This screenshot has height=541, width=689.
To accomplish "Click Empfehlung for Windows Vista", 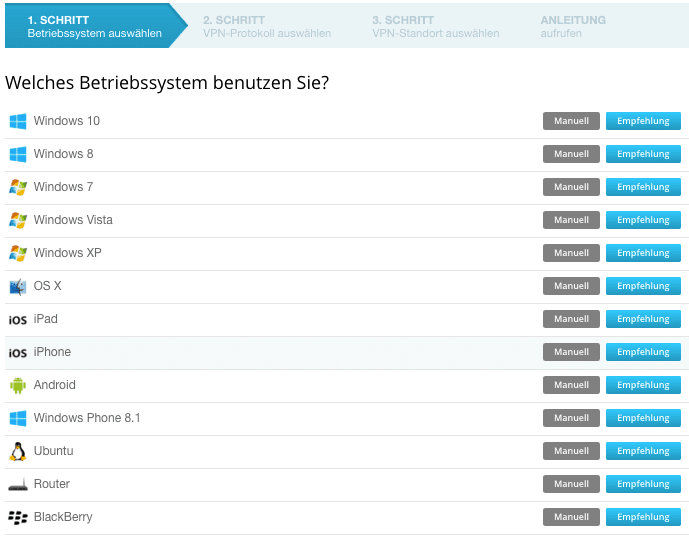I will (643, 220).
